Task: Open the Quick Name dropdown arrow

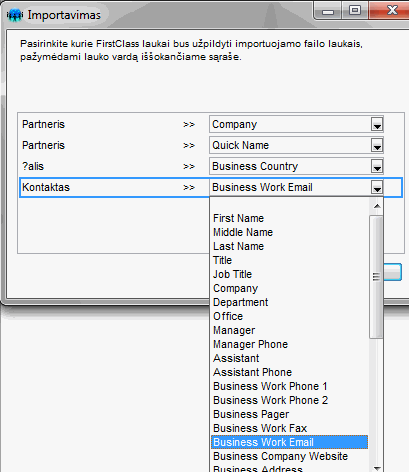Action: click(x=377, y=145)
